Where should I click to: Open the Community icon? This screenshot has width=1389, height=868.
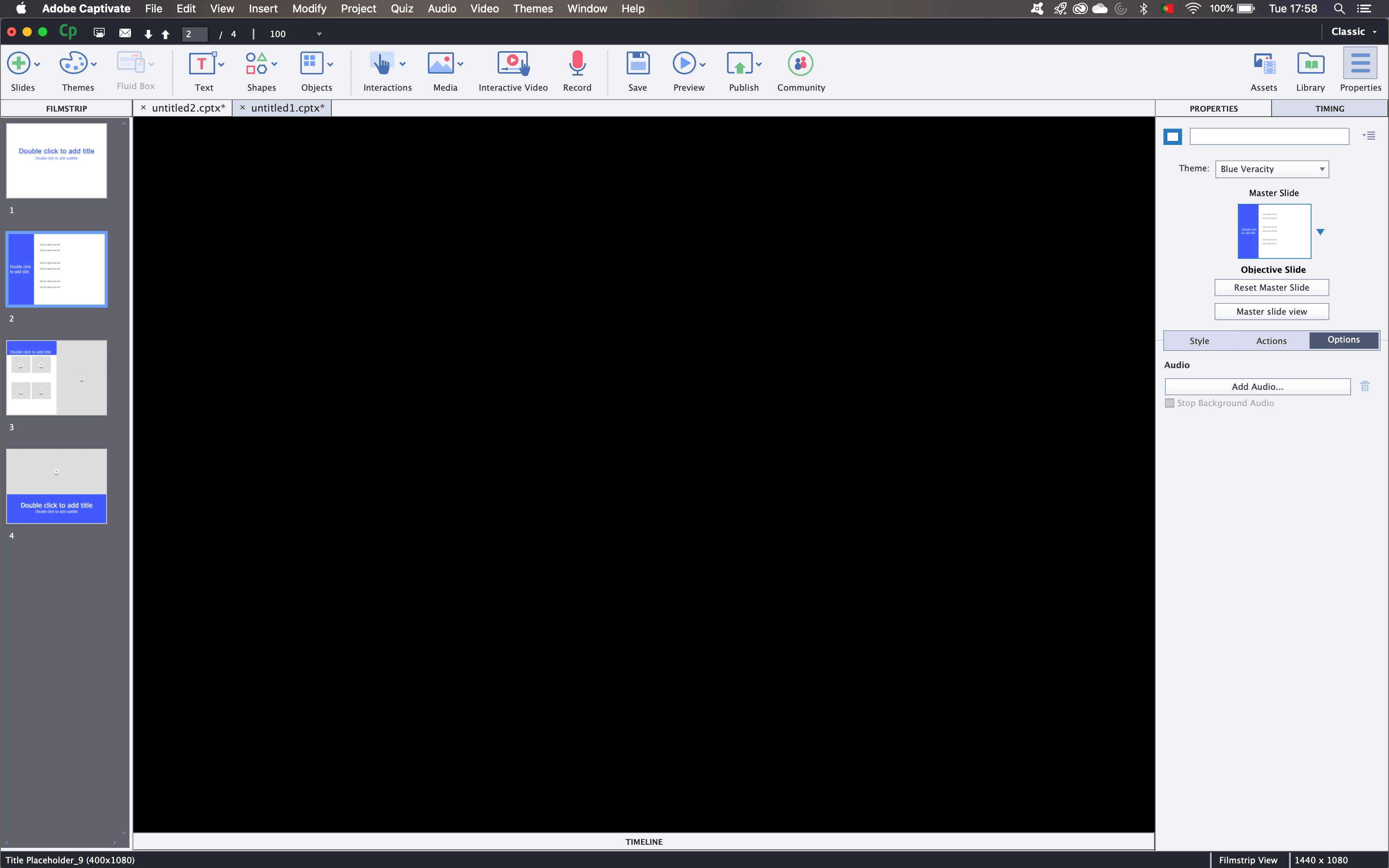(800, 64)
